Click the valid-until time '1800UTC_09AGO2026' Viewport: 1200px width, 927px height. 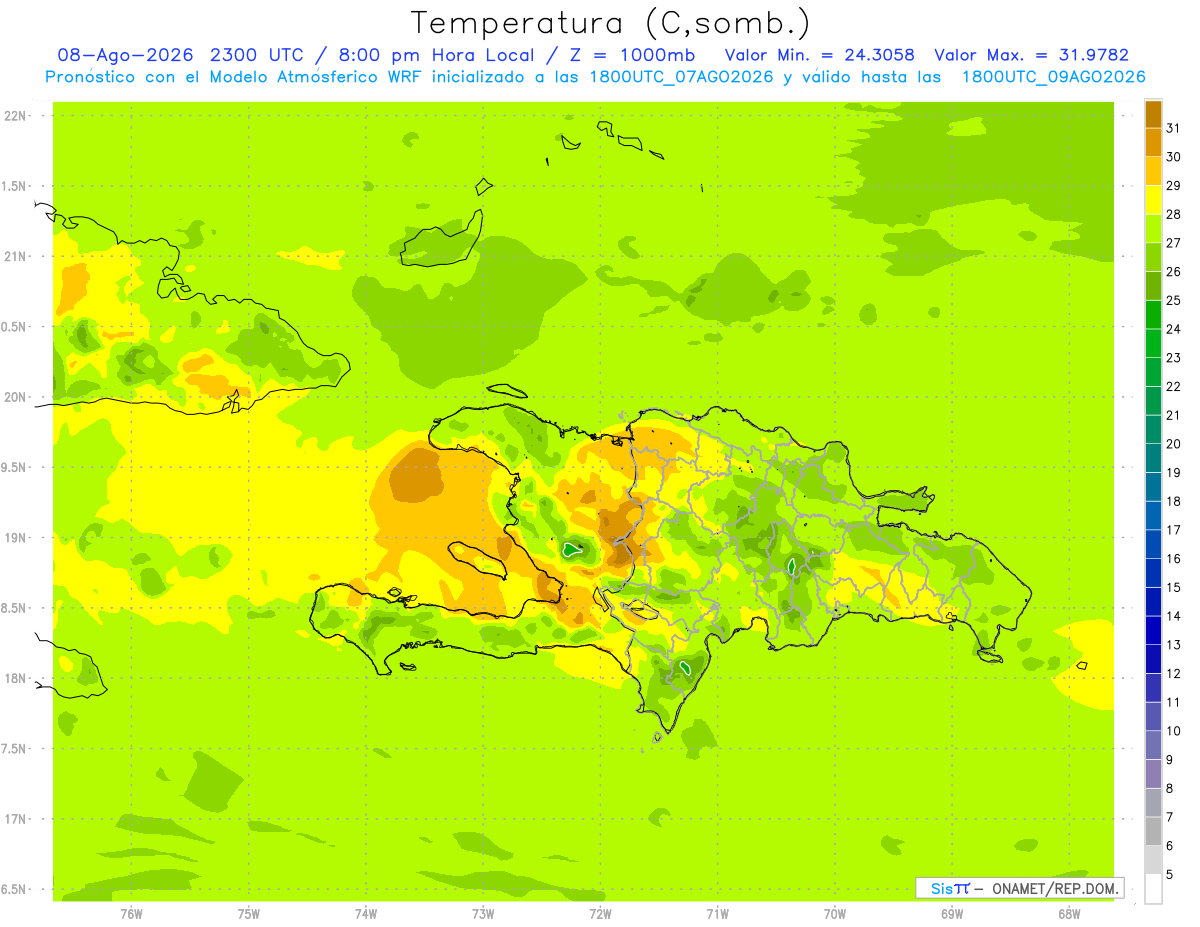click(1053, 77)
